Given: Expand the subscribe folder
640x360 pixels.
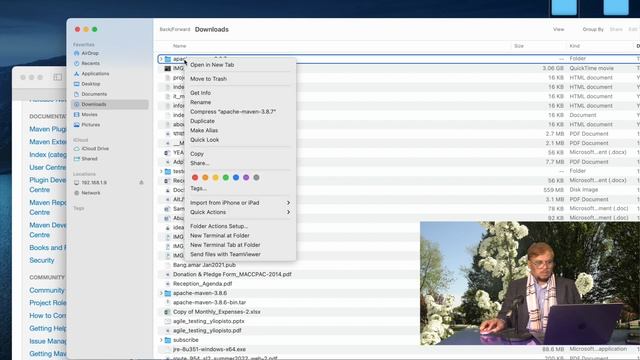Looking at the screenshot, I should pyautogui.click(x=161, y=340).
